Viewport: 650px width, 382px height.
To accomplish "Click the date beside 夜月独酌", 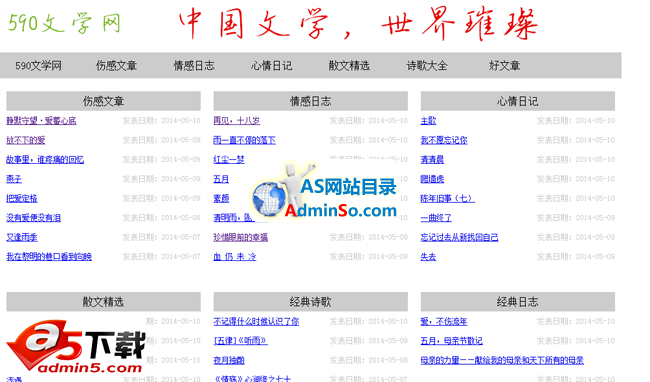I will point(369,360).
